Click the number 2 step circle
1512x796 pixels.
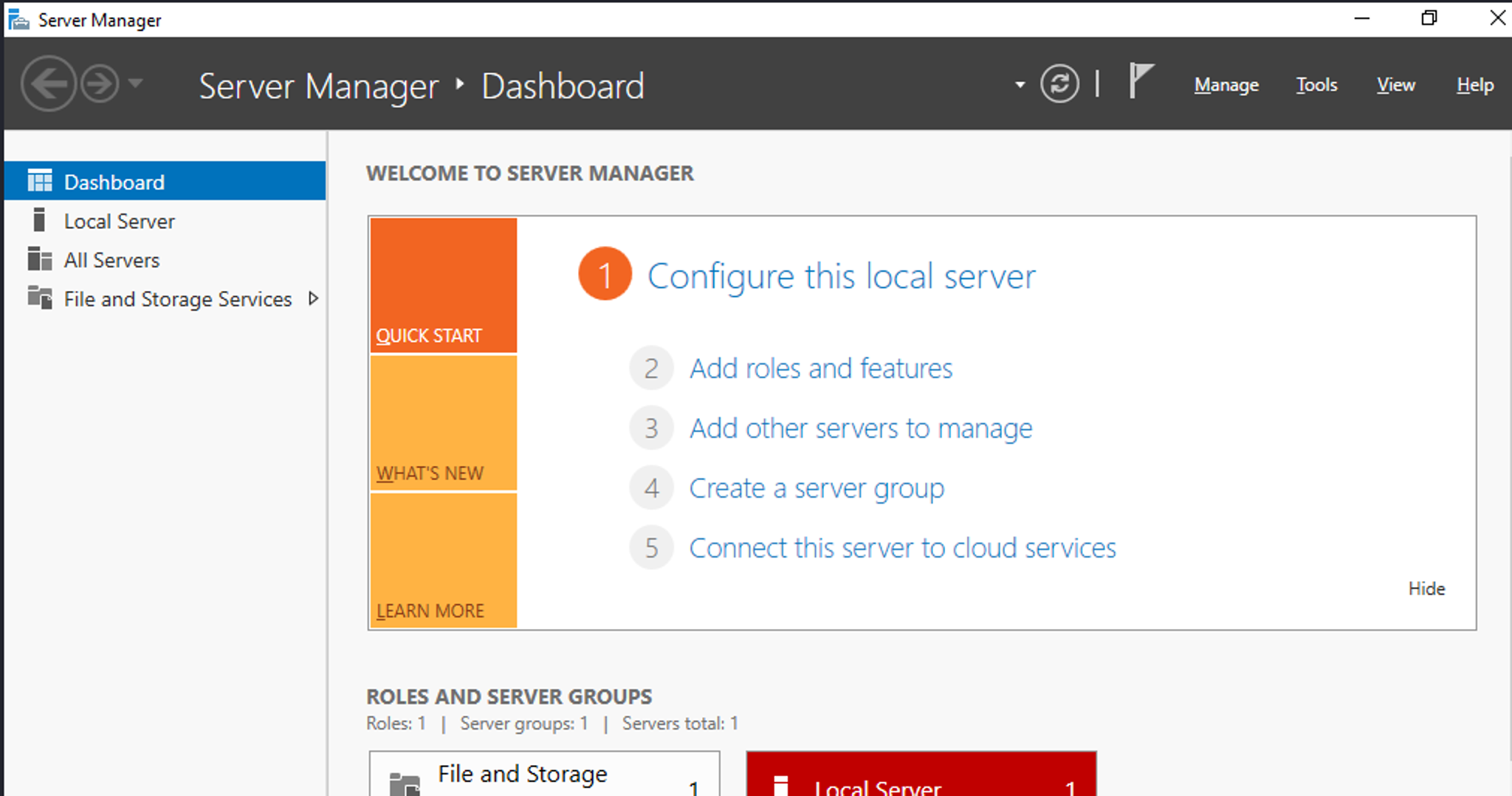tap(651, 368)
